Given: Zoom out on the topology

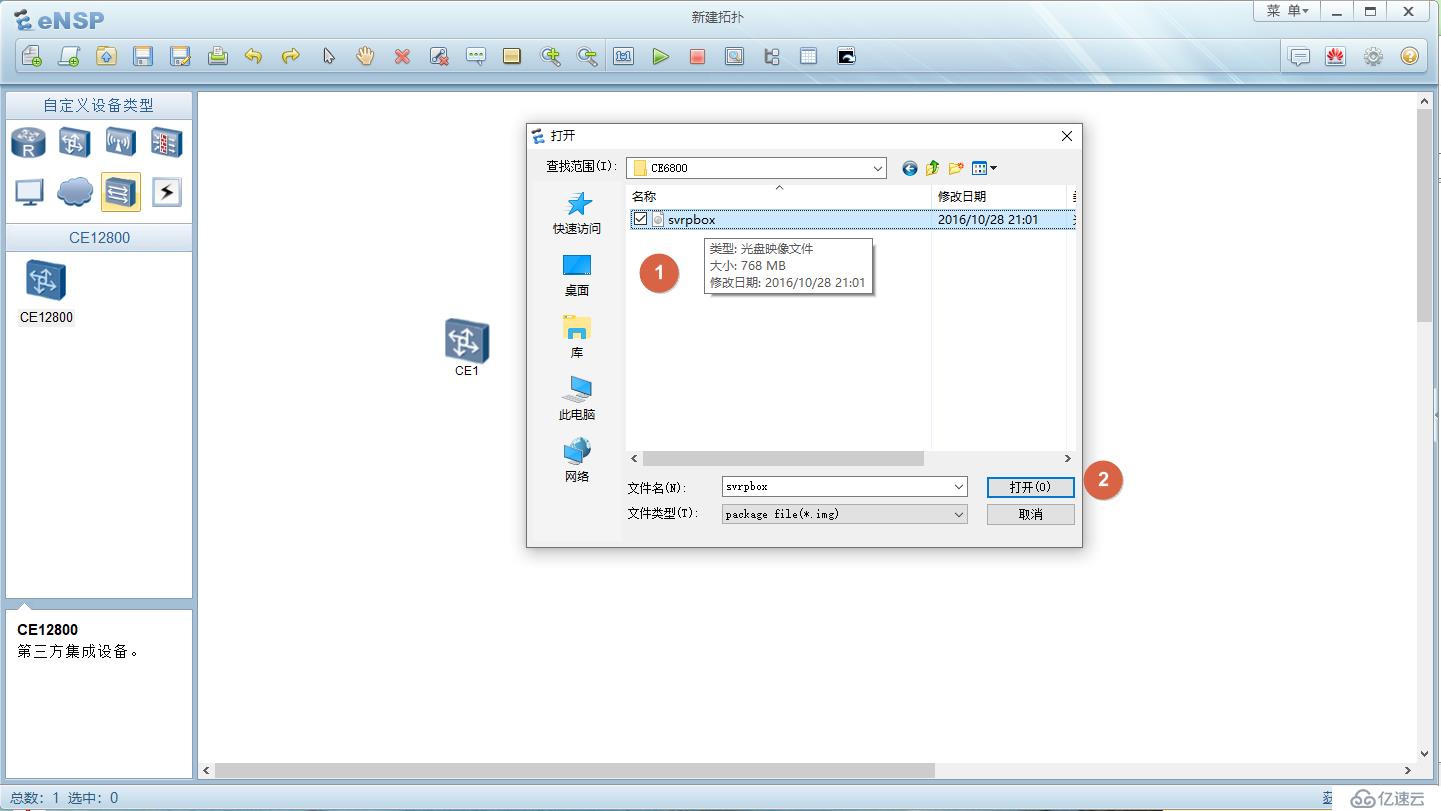Looking at the screenshot, I should click(587, 56).
